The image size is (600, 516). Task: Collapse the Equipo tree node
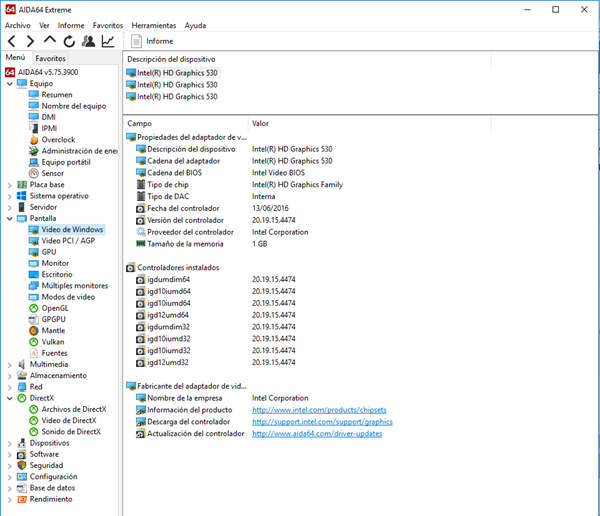tap(10, 84)
